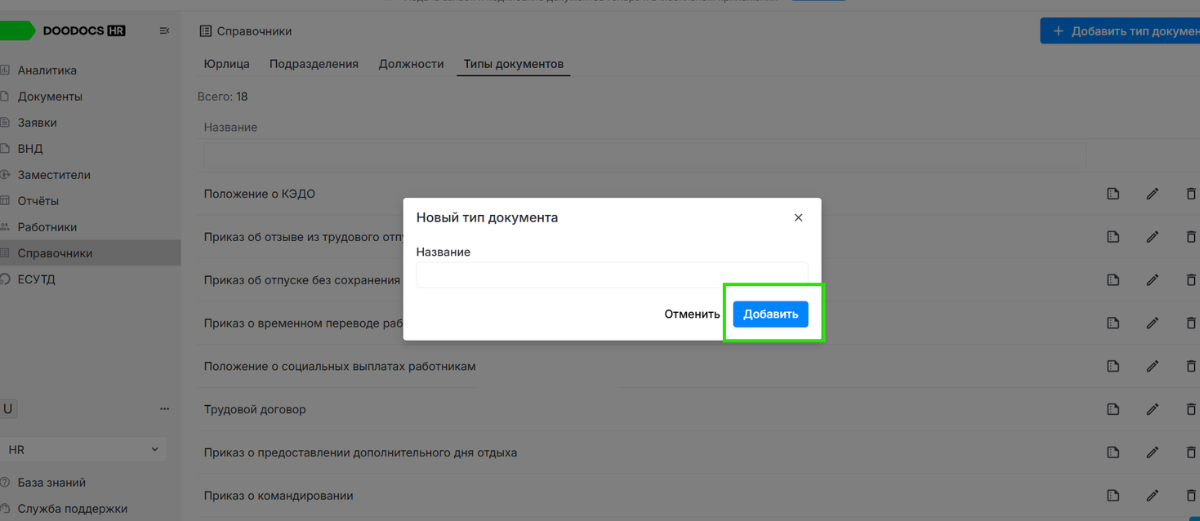Open ЕСУТД in the sidebar

point(36,279)
